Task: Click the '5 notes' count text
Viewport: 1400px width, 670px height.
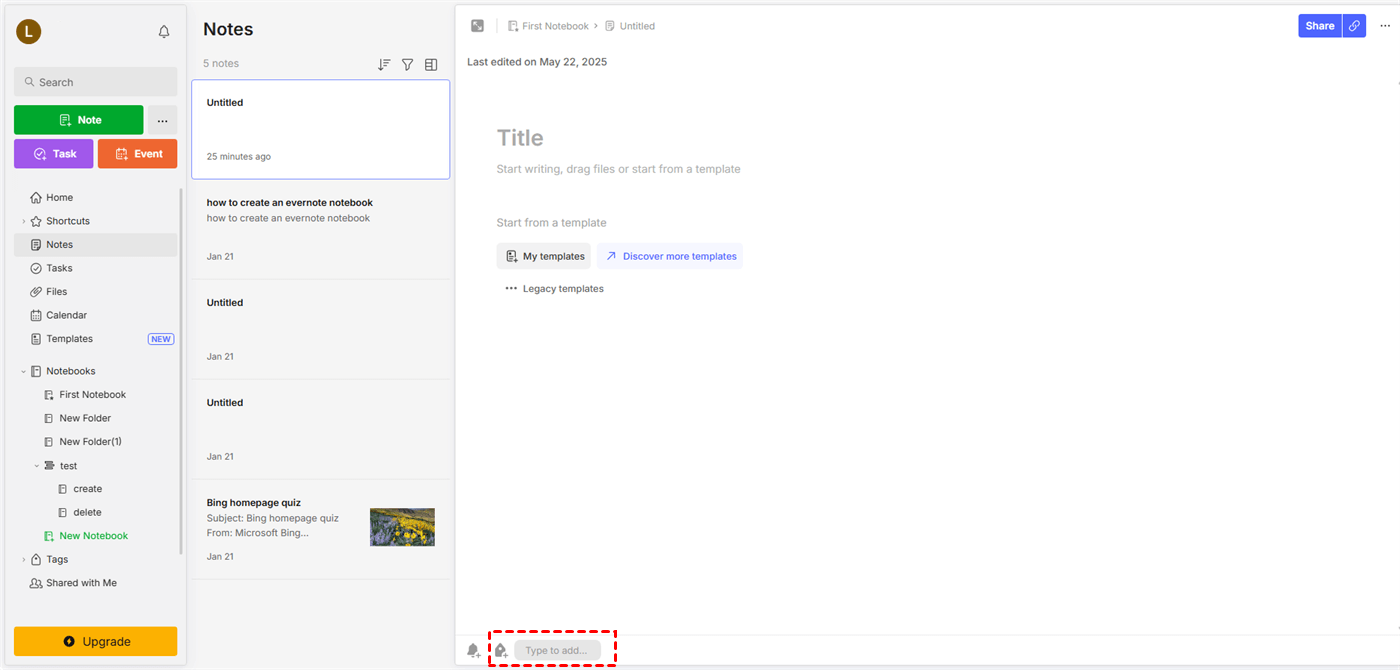Action: 221,63
